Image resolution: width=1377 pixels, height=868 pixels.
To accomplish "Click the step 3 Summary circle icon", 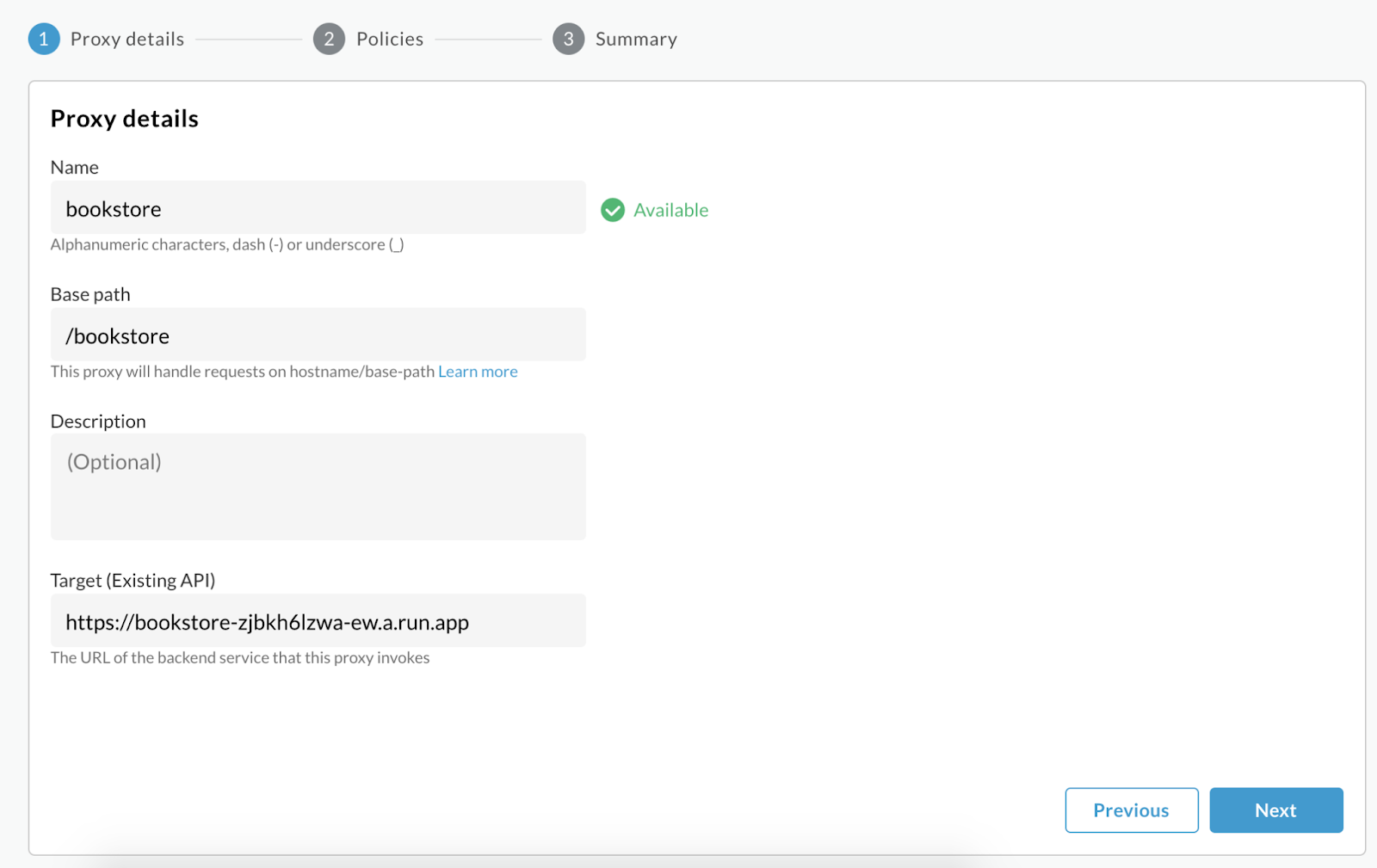I will click(x=568, y=38).
